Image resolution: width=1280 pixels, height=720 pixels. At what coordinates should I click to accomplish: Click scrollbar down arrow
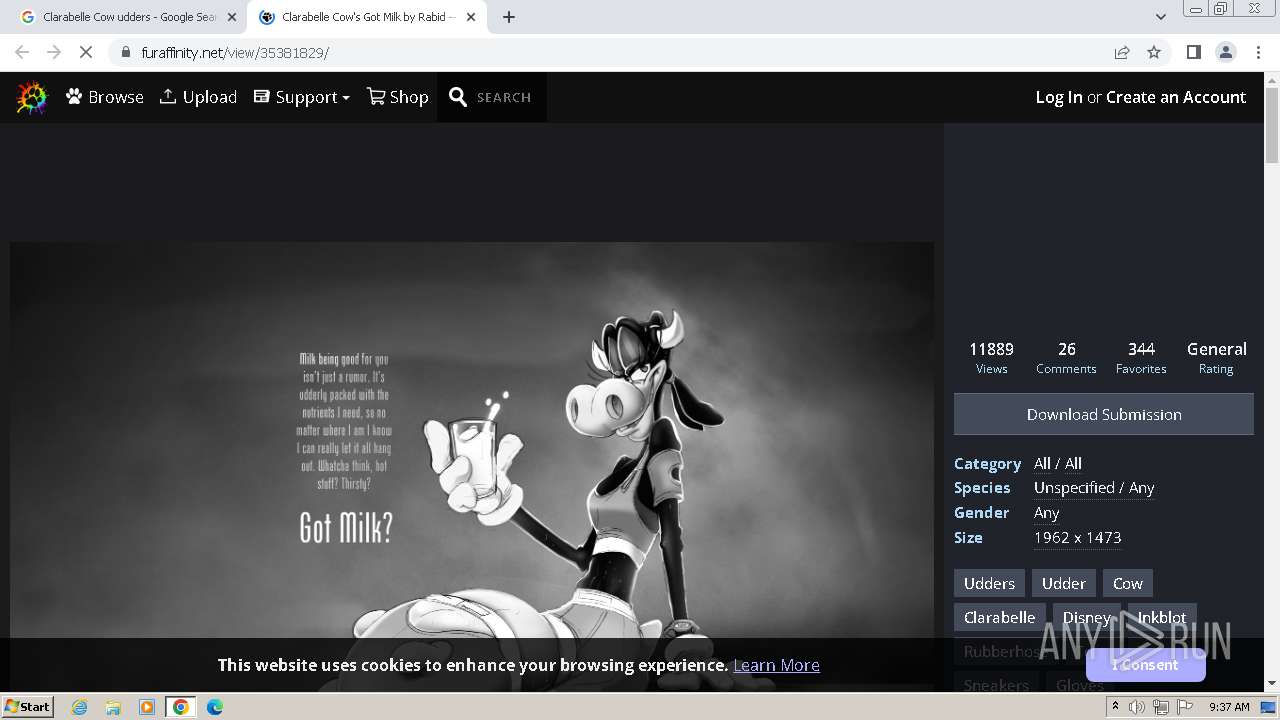pyautogui.click(x=1272, y=684)
